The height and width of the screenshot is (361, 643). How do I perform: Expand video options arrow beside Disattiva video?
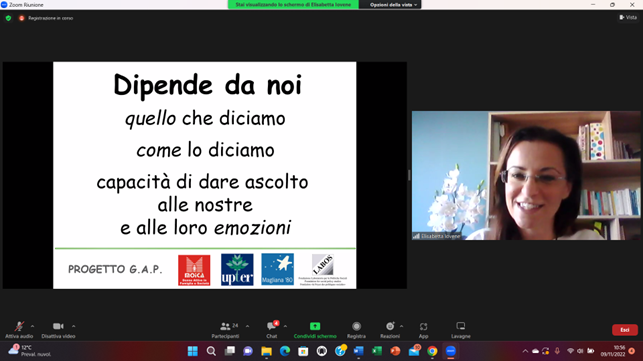click(73, 326)
